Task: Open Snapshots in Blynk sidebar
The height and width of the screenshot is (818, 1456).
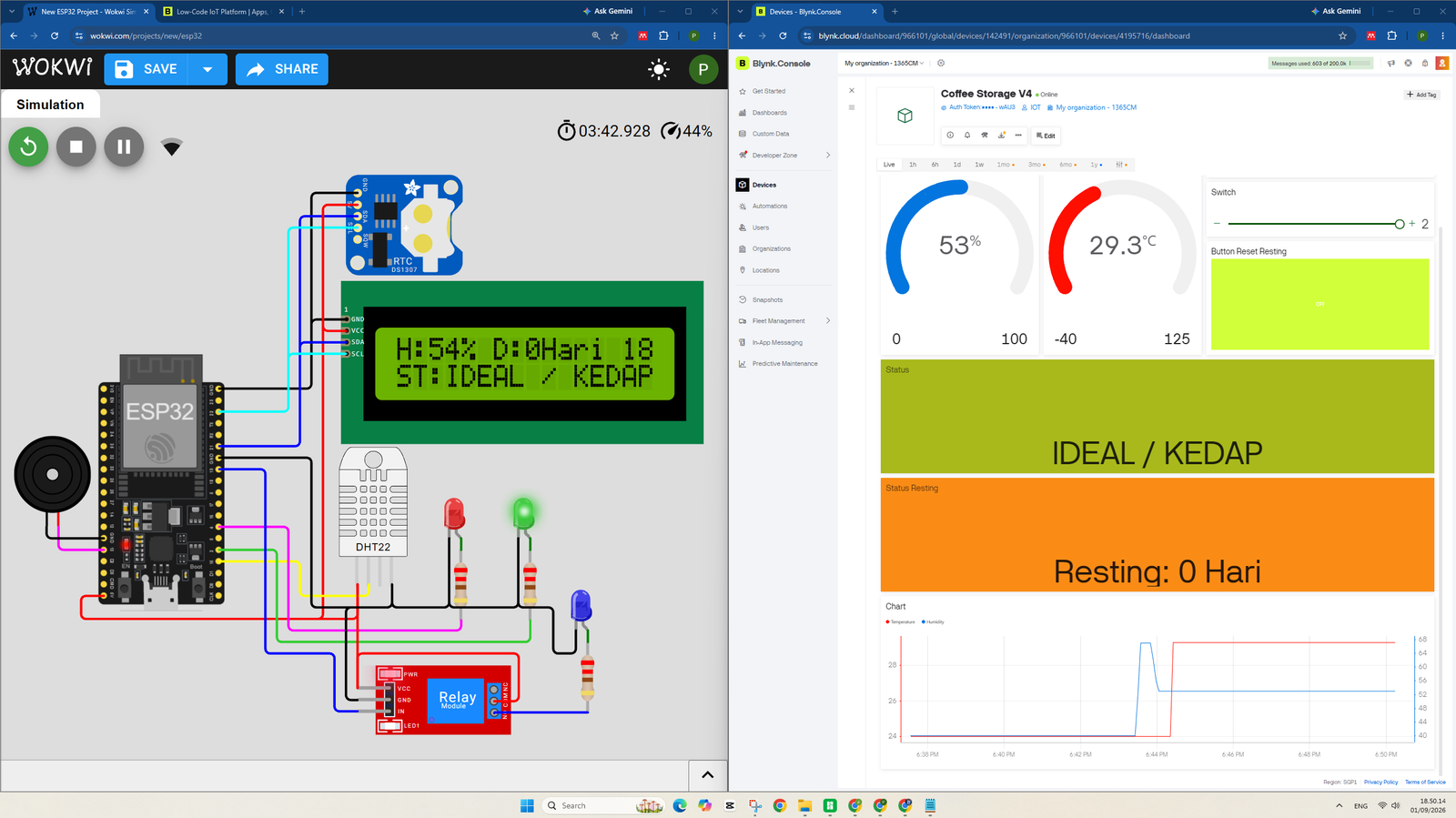Action: [767, 299]
